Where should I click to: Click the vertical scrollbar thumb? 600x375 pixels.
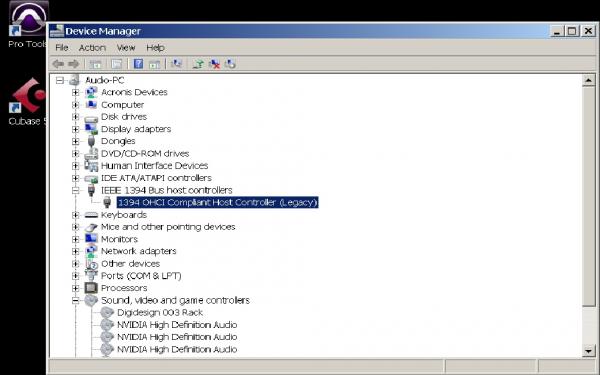tap(588, 196)
